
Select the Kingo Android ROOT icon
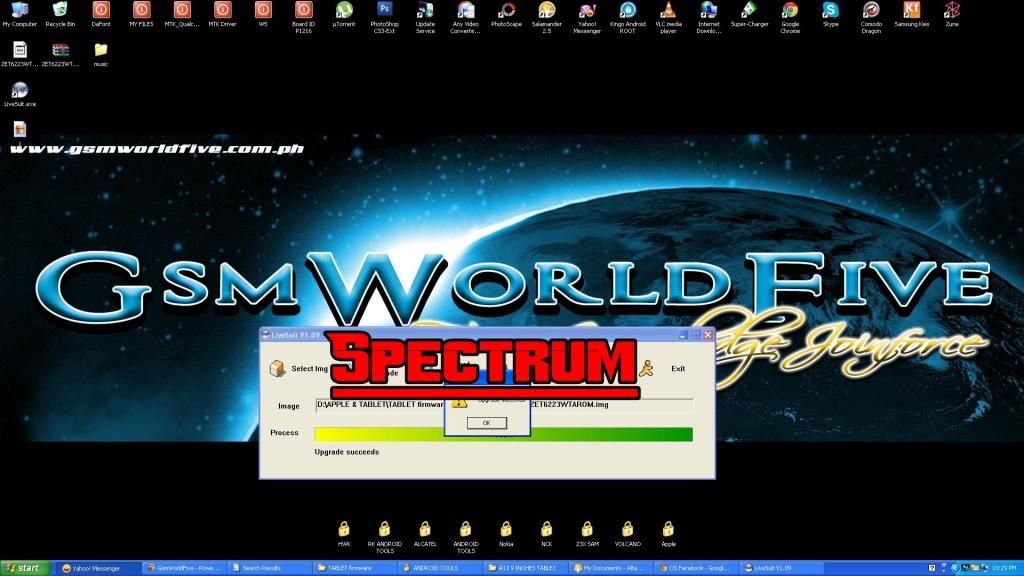pyautogui.click(x=628, y=17)
